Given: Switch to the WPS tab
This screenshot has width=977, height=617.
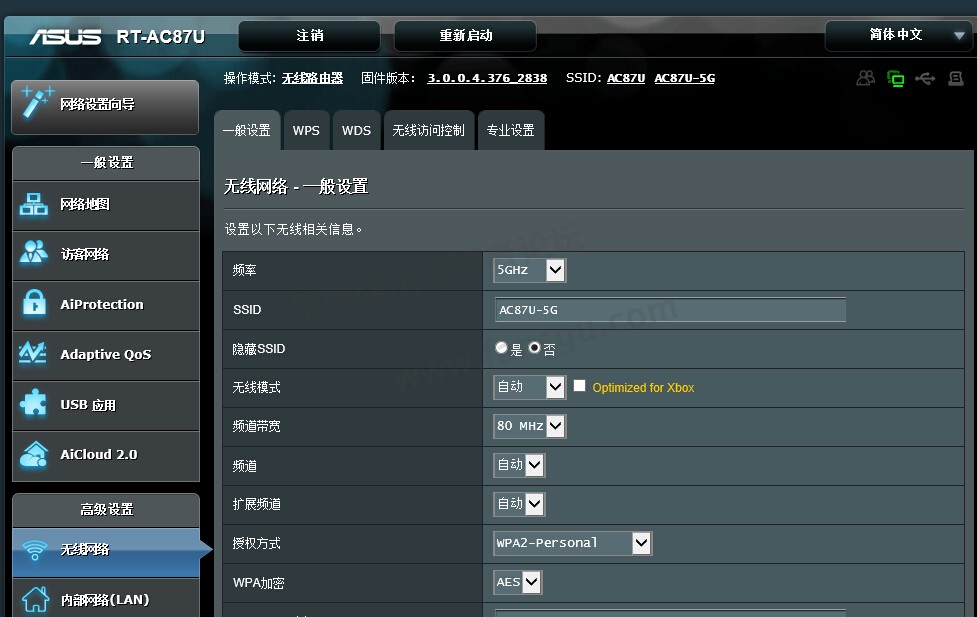Looking at the screenshot, I should 306,130.
